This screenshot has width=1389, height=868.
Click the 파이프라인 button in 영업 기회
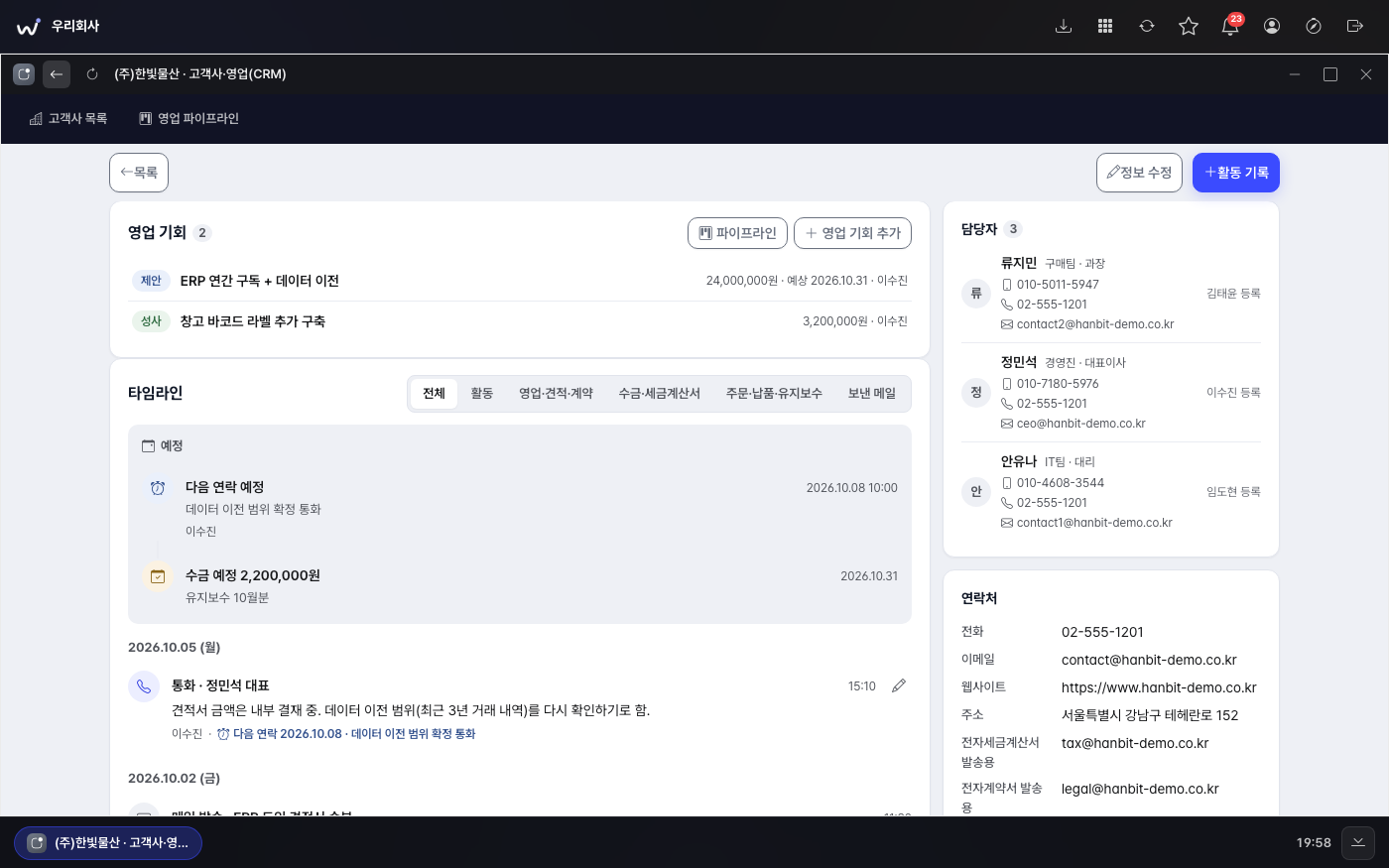click(x=738, y=233)
